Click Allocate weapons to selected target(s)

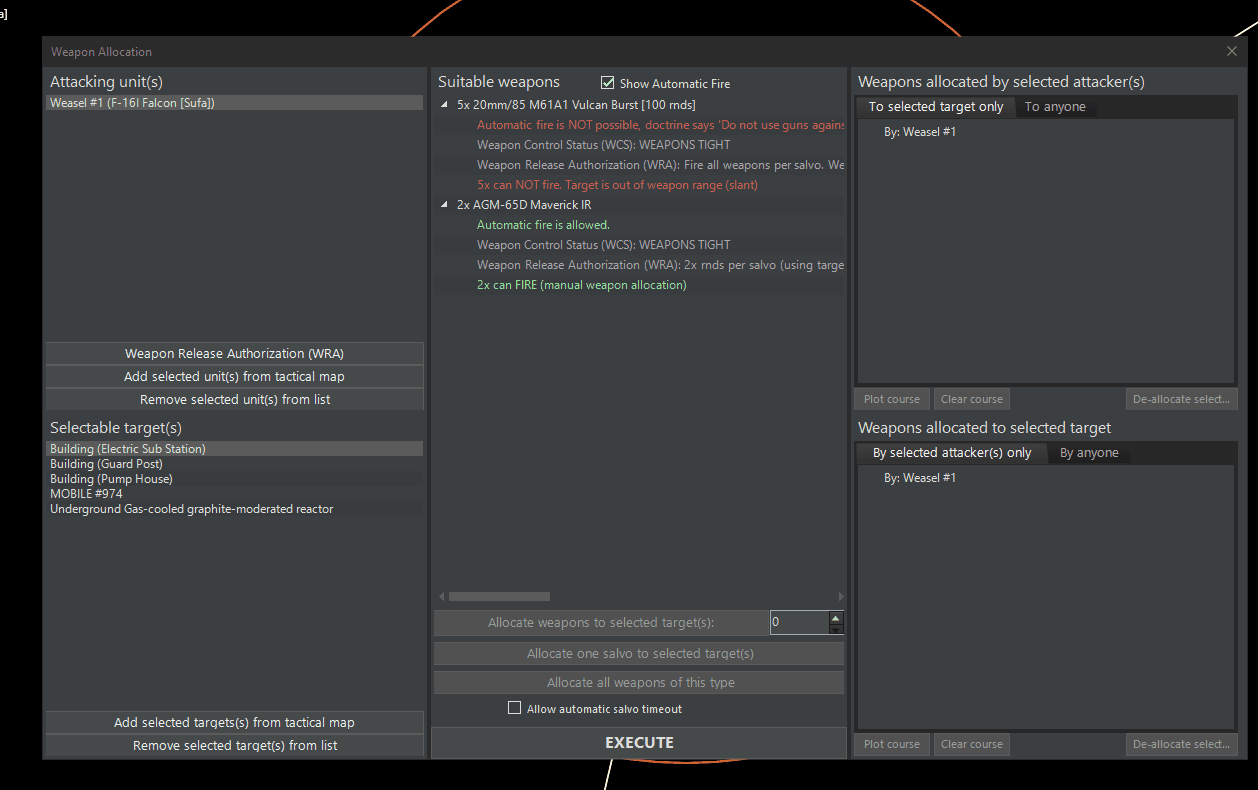[x=601, y=623]
